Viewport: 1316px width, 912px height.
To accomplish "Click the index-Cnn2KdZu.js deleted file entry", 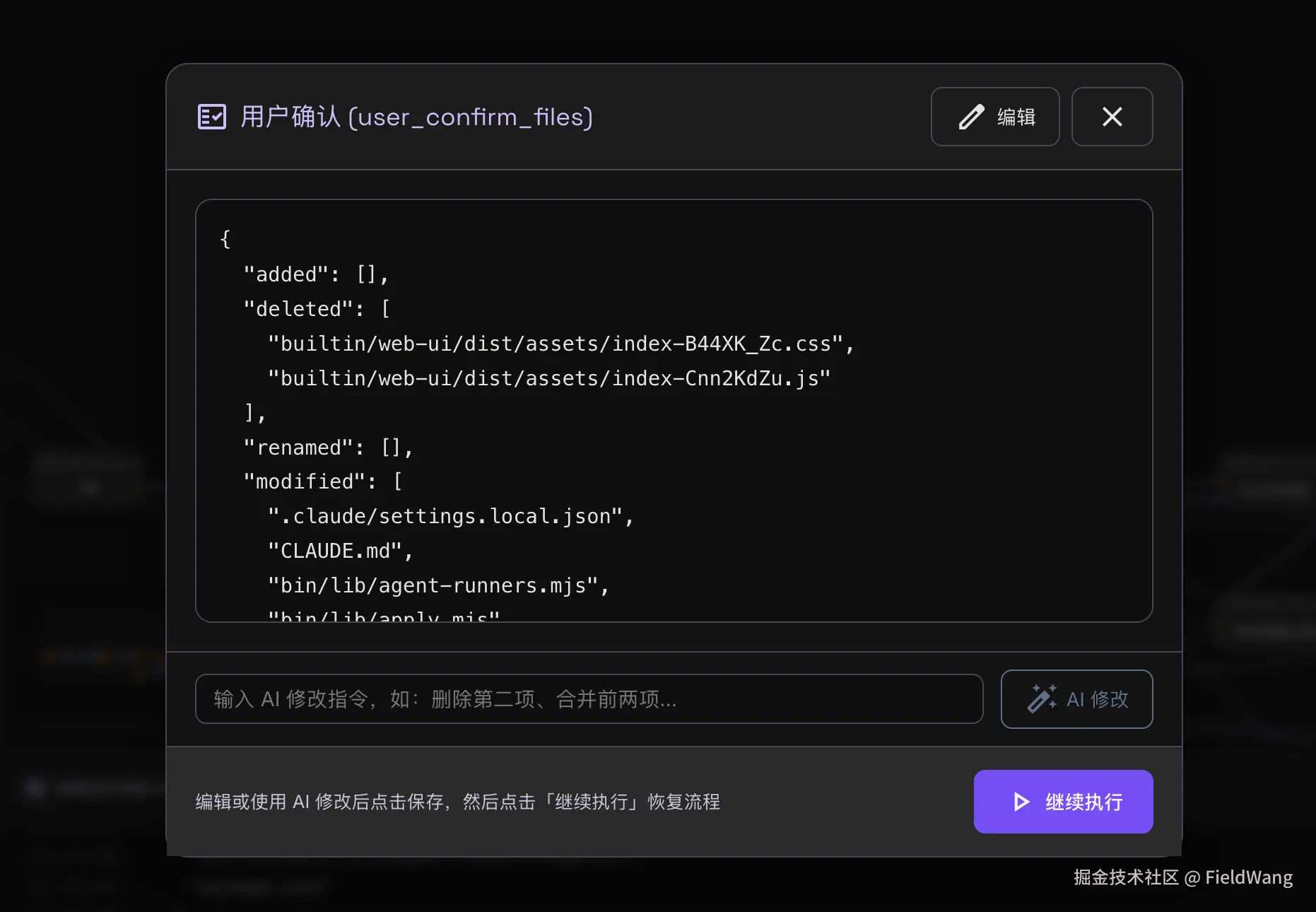I will click(x=548, y=378).
